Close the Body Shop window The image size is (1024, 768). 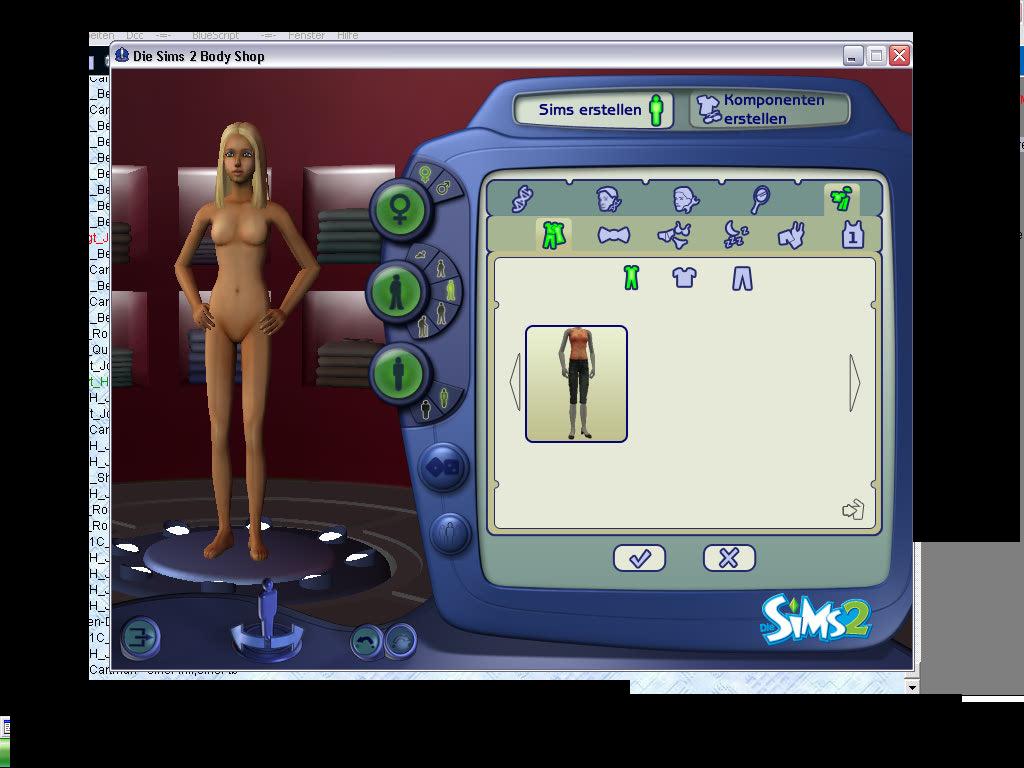click(899, 56)
